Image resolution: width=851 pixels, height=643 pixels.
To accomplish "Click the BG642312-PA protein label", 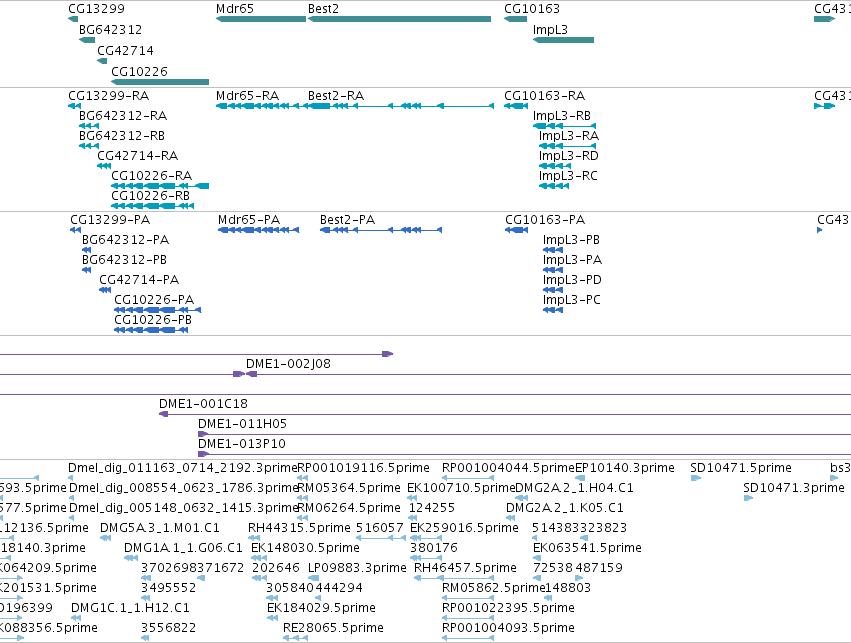I will coord(125,240).
